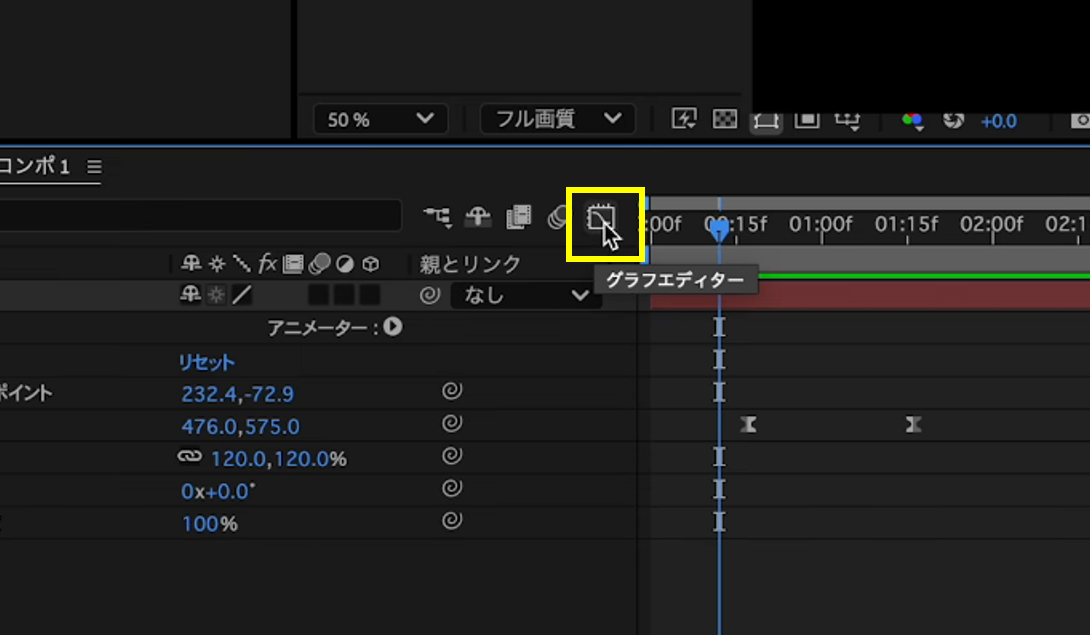Toggle motion blur for all layers
Screen dimensions: 1090x635
(x=557, y=217)
